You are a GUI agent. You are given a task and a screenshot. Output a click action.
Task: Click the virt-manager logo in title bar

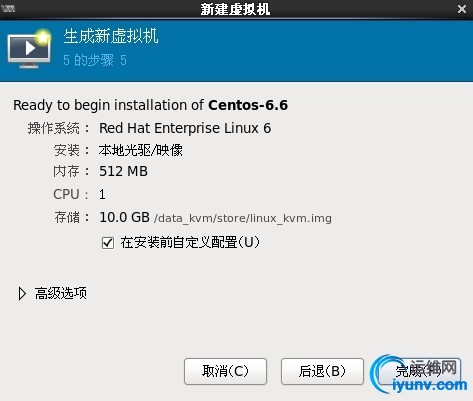[8, 8]
